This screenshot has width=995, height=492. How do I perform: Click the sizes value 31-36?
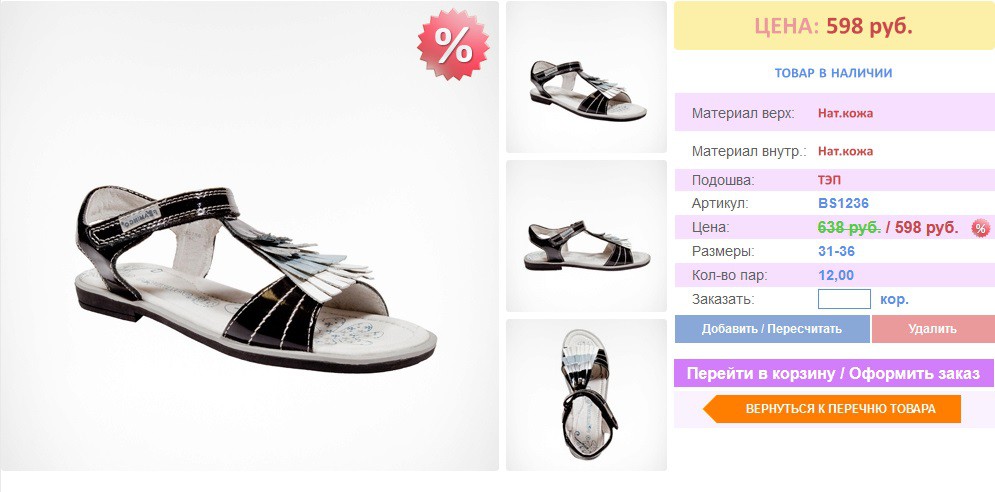(x=836, y=251)
